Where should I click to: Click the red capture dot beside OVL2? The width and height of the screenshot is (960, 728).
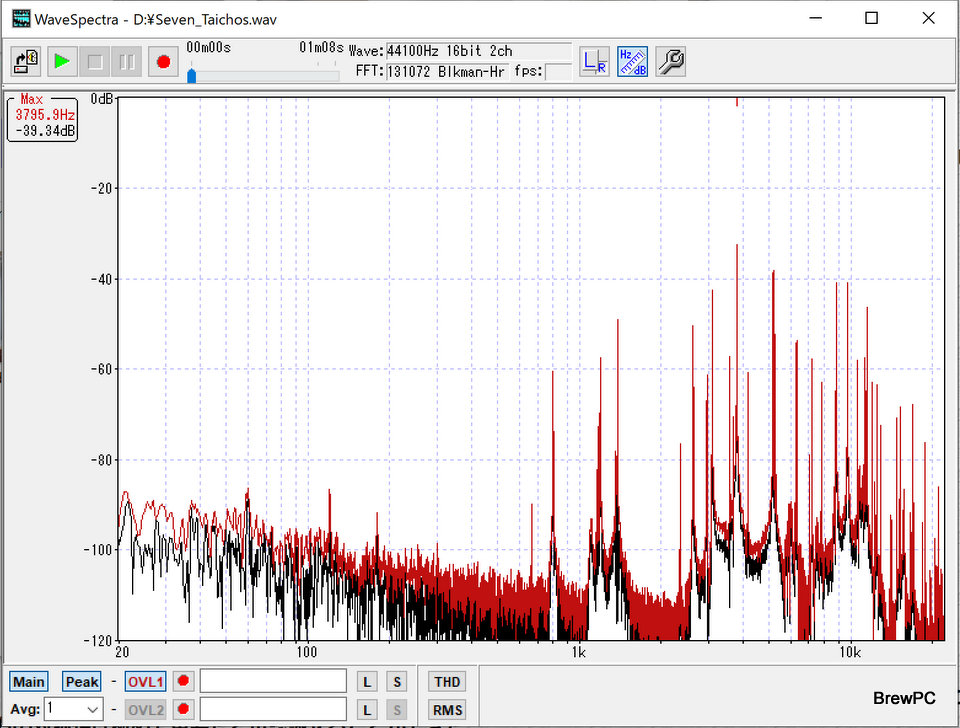[x=183, y=709]
